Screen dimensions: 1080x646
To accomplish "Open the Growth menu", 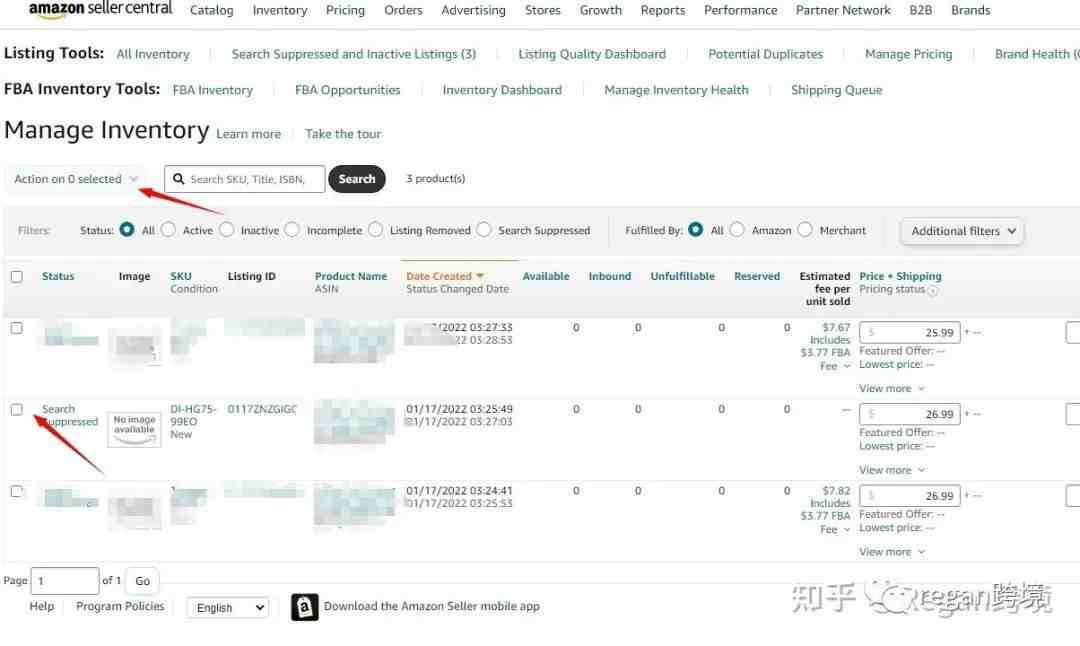I will point(601,10).
